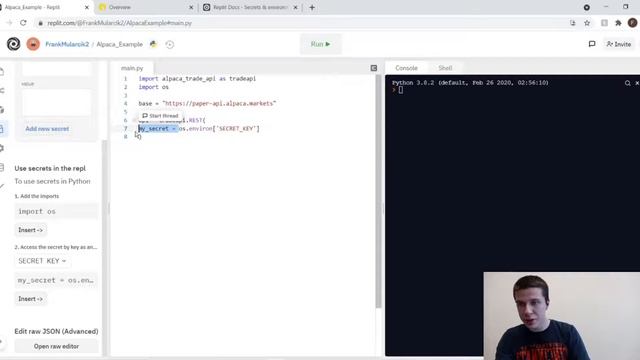The width and height of the screenshot is (640, 360).
Task: Open the history icon beside repl name
Action: point(170,44)
